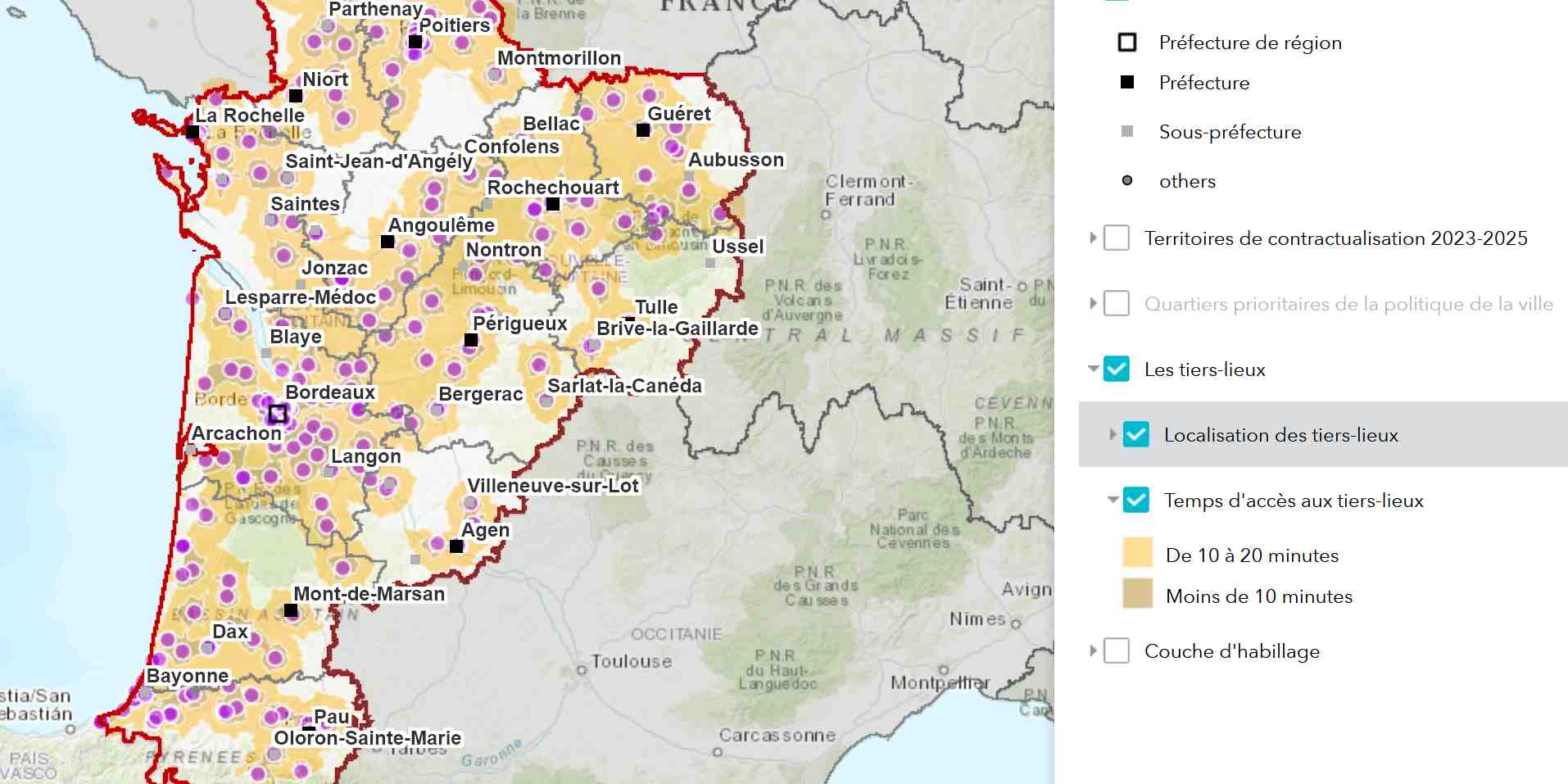Click the Bordeaux city label on map
Screen dimensions: 1568x784
(330, 392)
